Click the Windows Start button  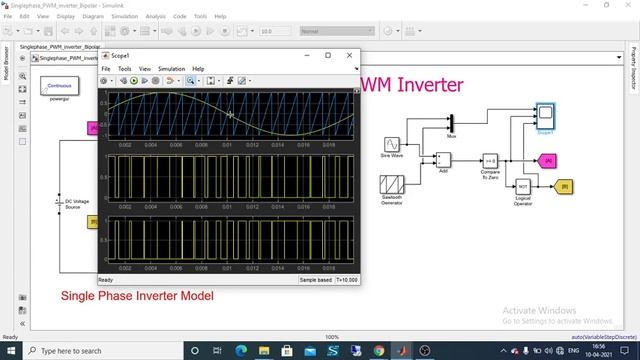(11, 351)
